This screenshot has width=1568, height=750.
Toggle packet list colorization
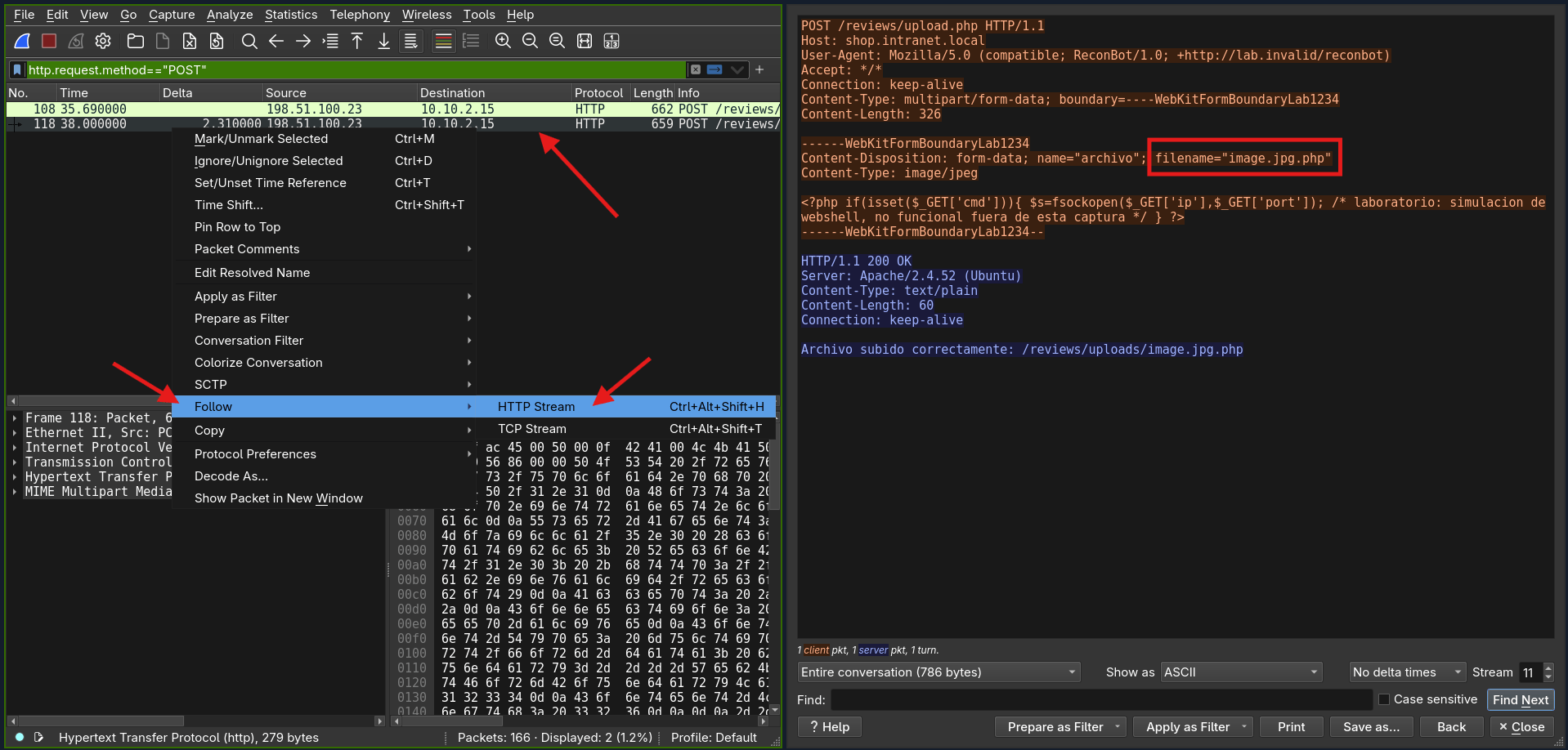point(443,41)
